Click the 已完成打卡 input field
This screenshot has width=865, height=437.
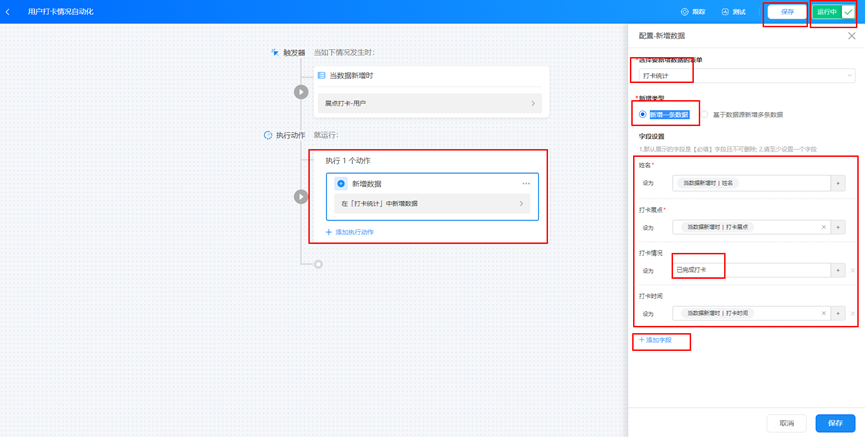(751, 270)
